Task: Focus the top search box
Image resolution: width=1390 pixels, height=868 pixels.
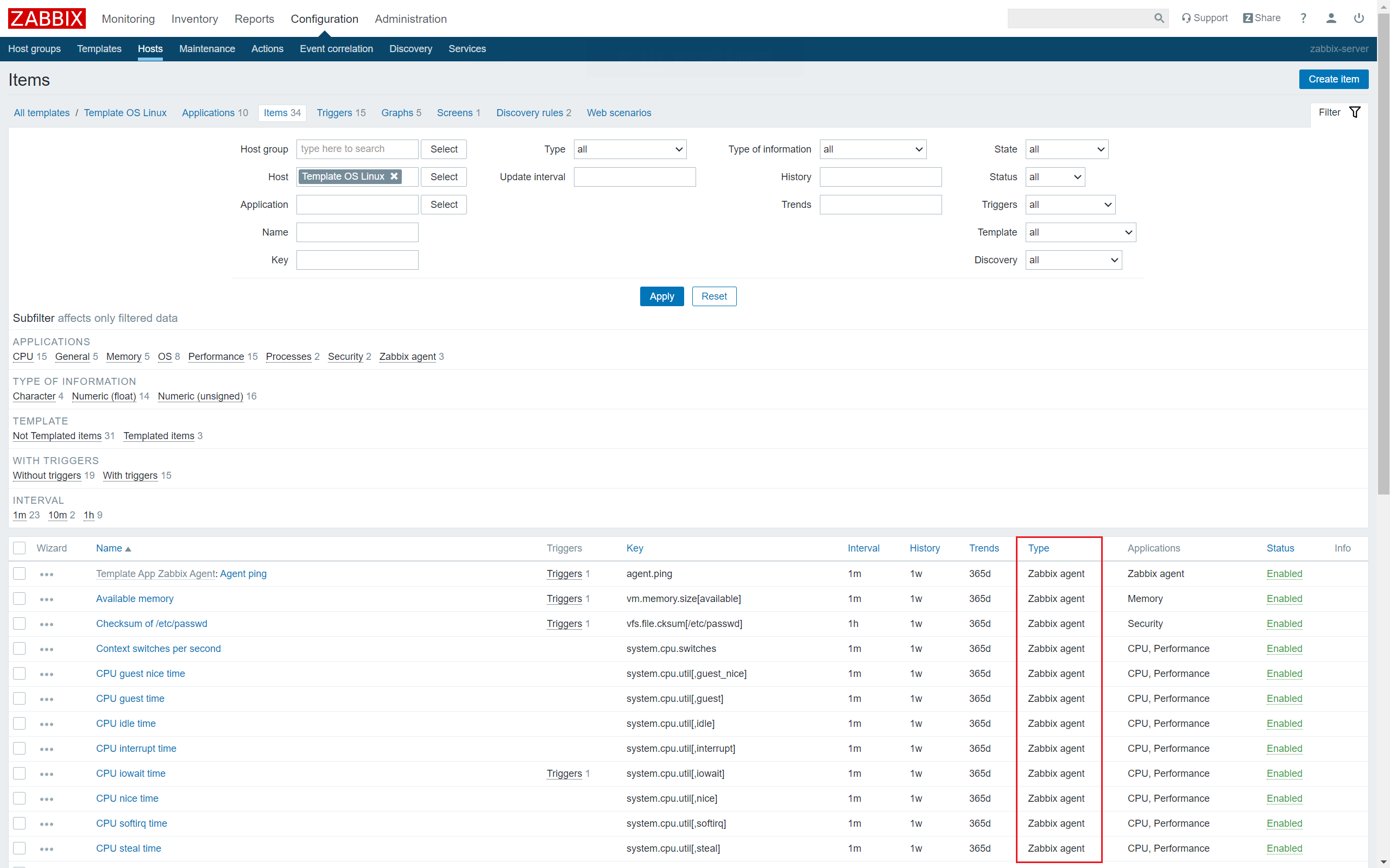Action: point(1079,18)
